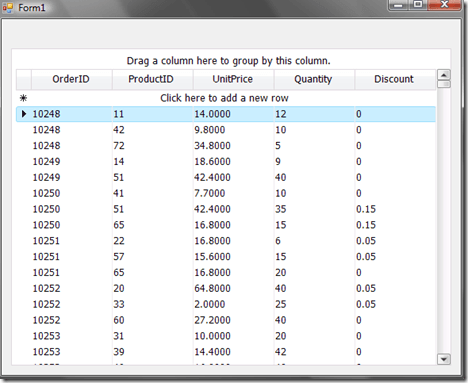
Task: Click the scrollbar up arrow button
Action: (444, 75)
